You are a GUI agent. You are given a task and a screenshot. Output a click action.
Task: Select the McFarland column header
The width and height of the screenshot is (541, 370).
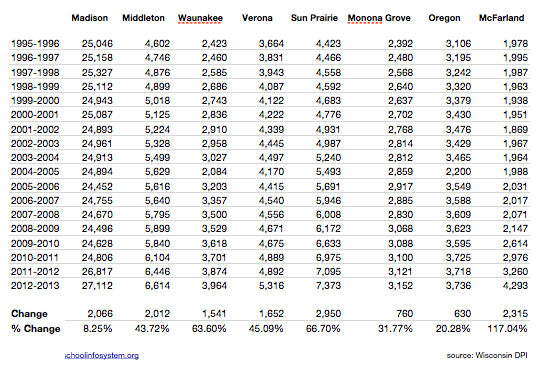click(x=502, y=18)
